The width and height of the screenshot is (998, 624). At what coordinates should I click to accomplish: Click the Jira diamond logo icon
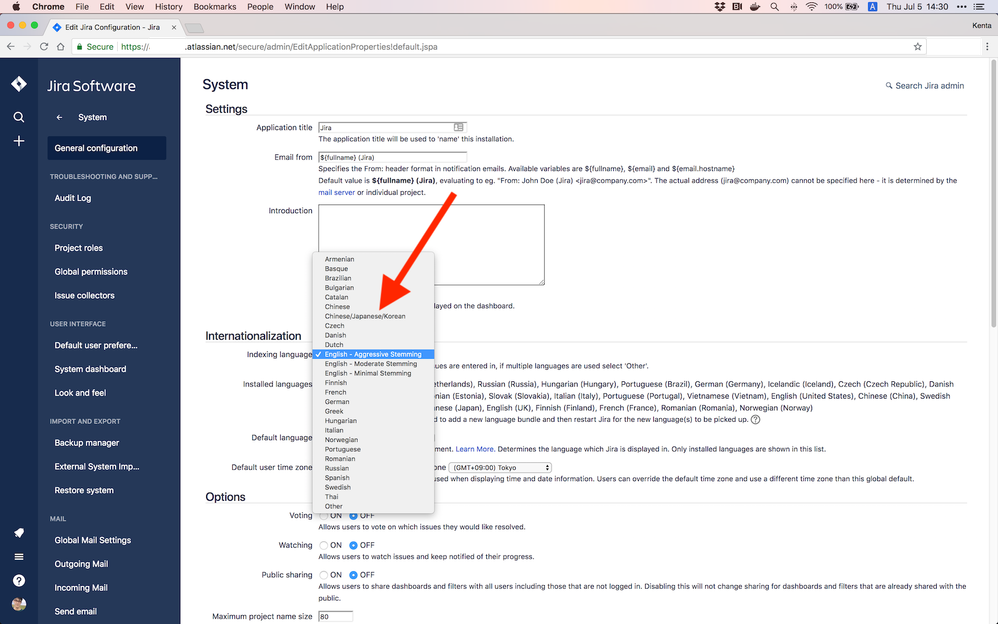pyautogui.click(x=19, y=83)
